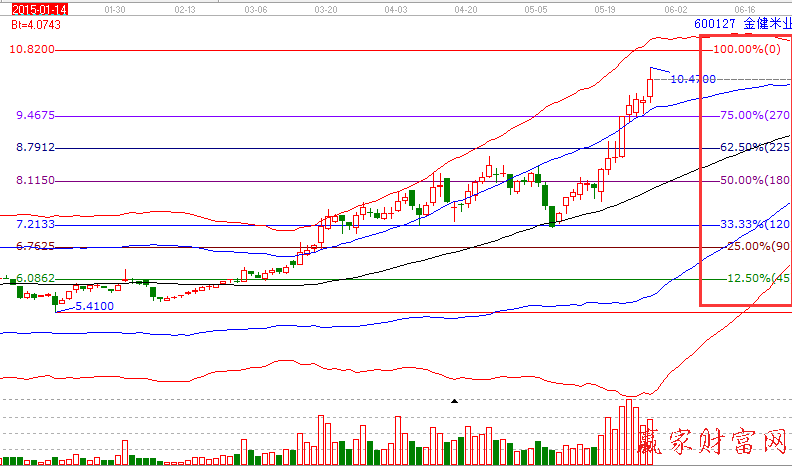Select the 10.8200 price level label
The width and height of the screenshot is (792, 466).
(31, 49)
